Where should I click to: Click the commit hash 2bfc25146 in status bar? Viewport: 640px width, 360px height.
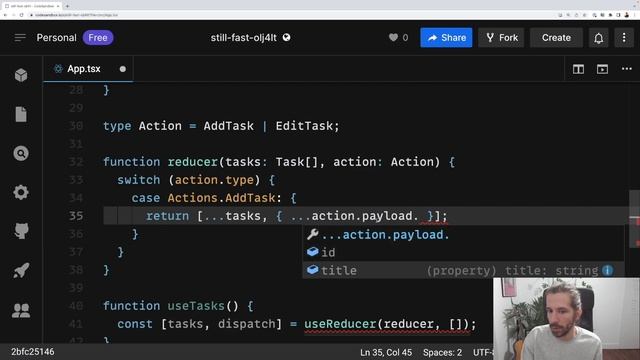pos(33,352)
